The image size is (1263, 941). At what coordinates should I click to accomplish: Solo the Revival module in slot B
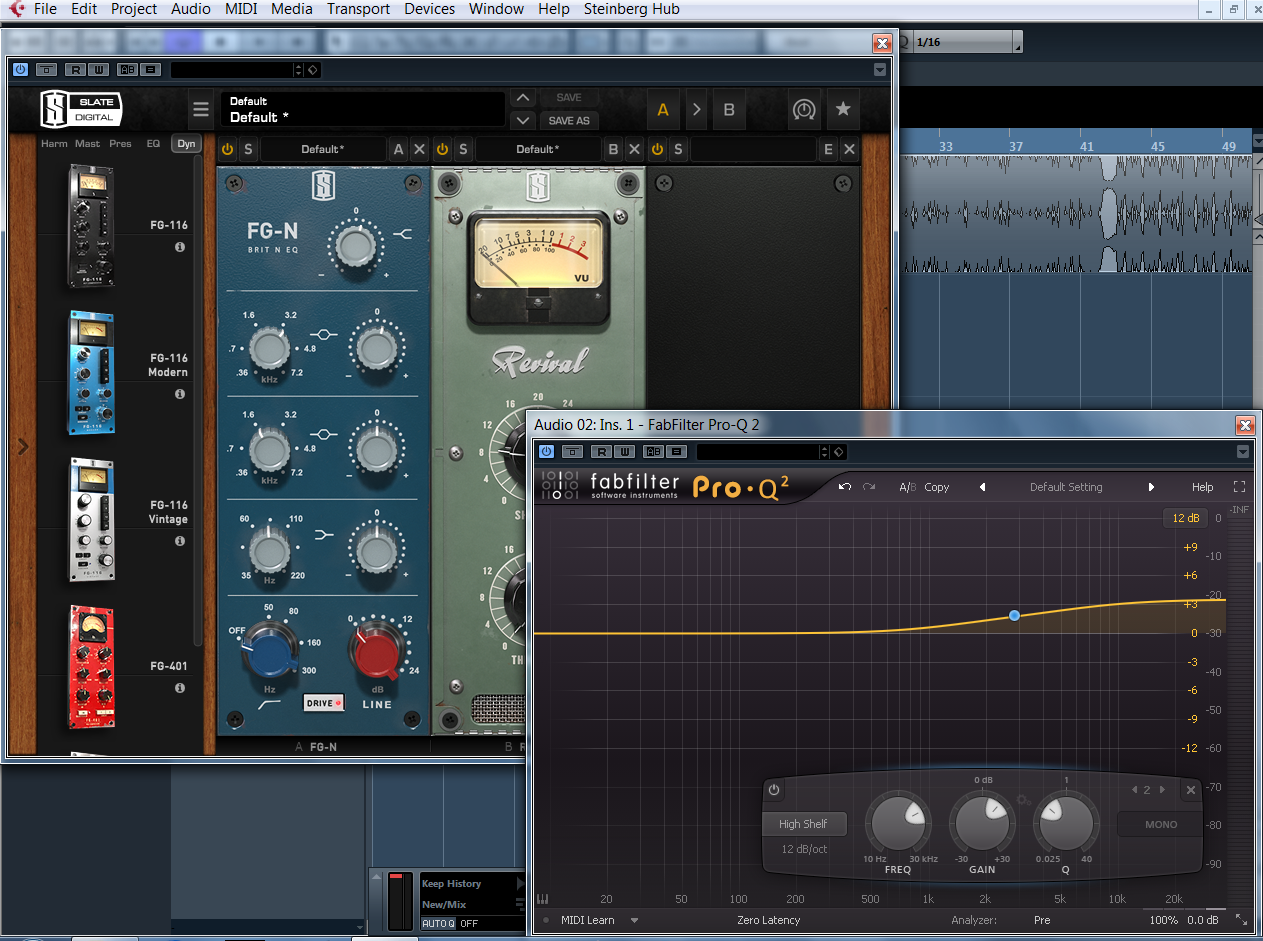coord(463,149)
